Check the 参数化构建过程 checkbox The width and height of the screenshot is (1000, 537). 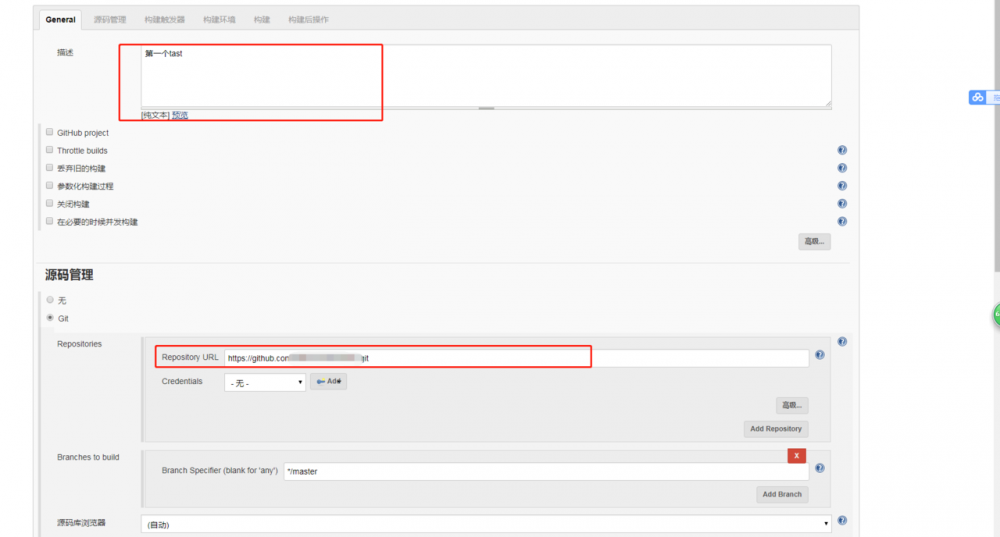[x=50, y=186]
